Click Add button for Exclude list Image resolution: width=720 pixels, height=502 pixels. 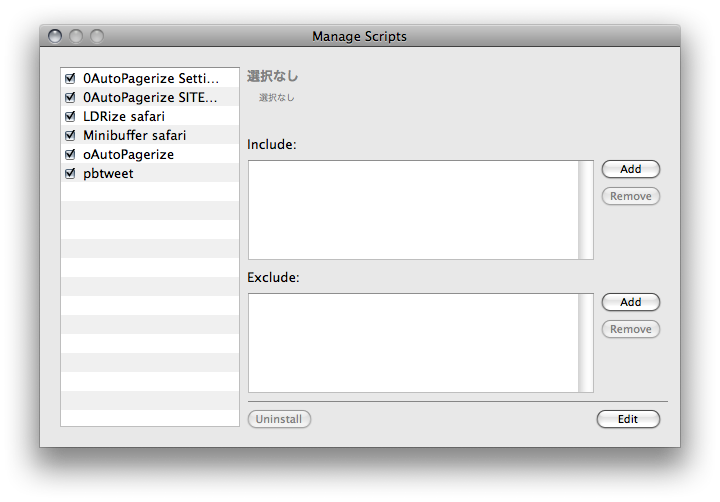pos(630,302)
